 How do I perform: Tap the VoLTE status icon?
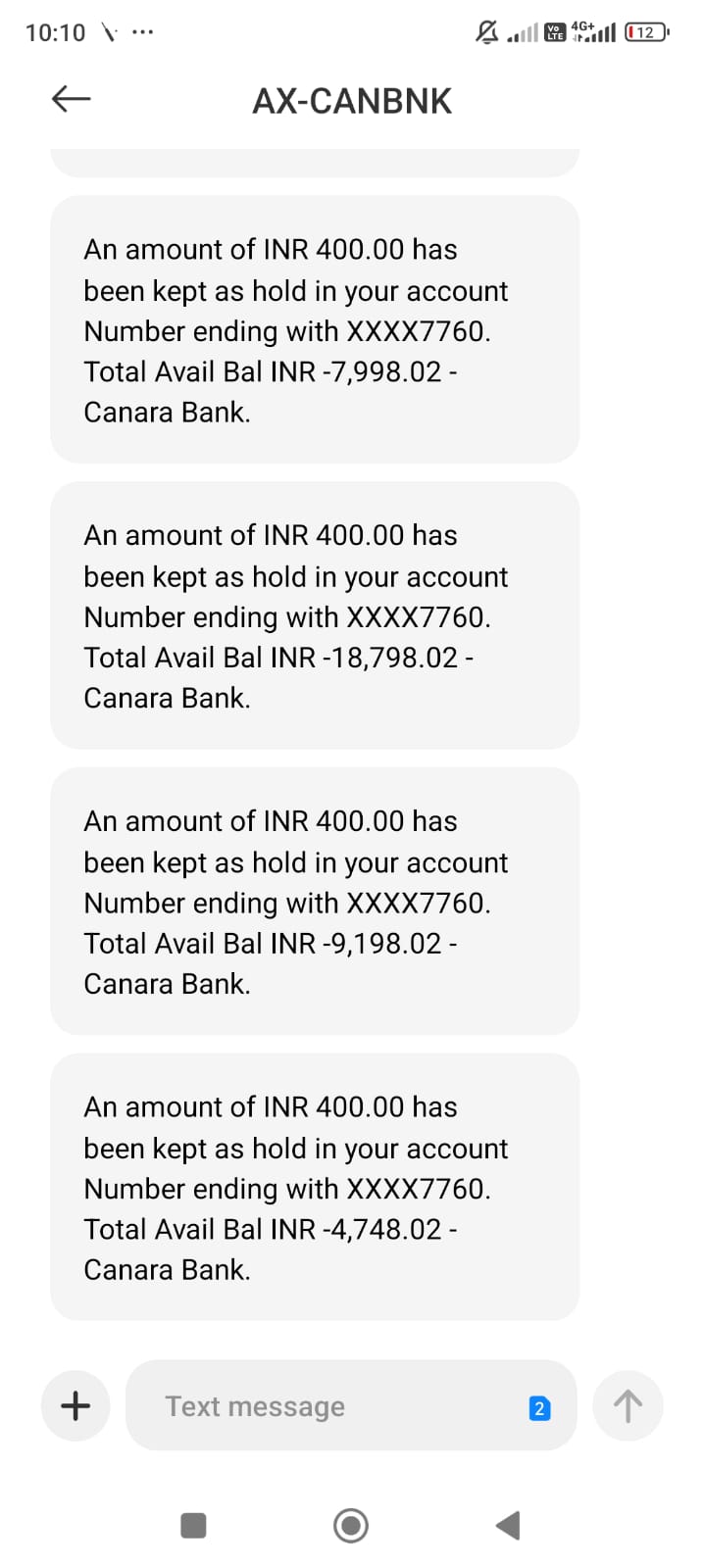(556, 32)
